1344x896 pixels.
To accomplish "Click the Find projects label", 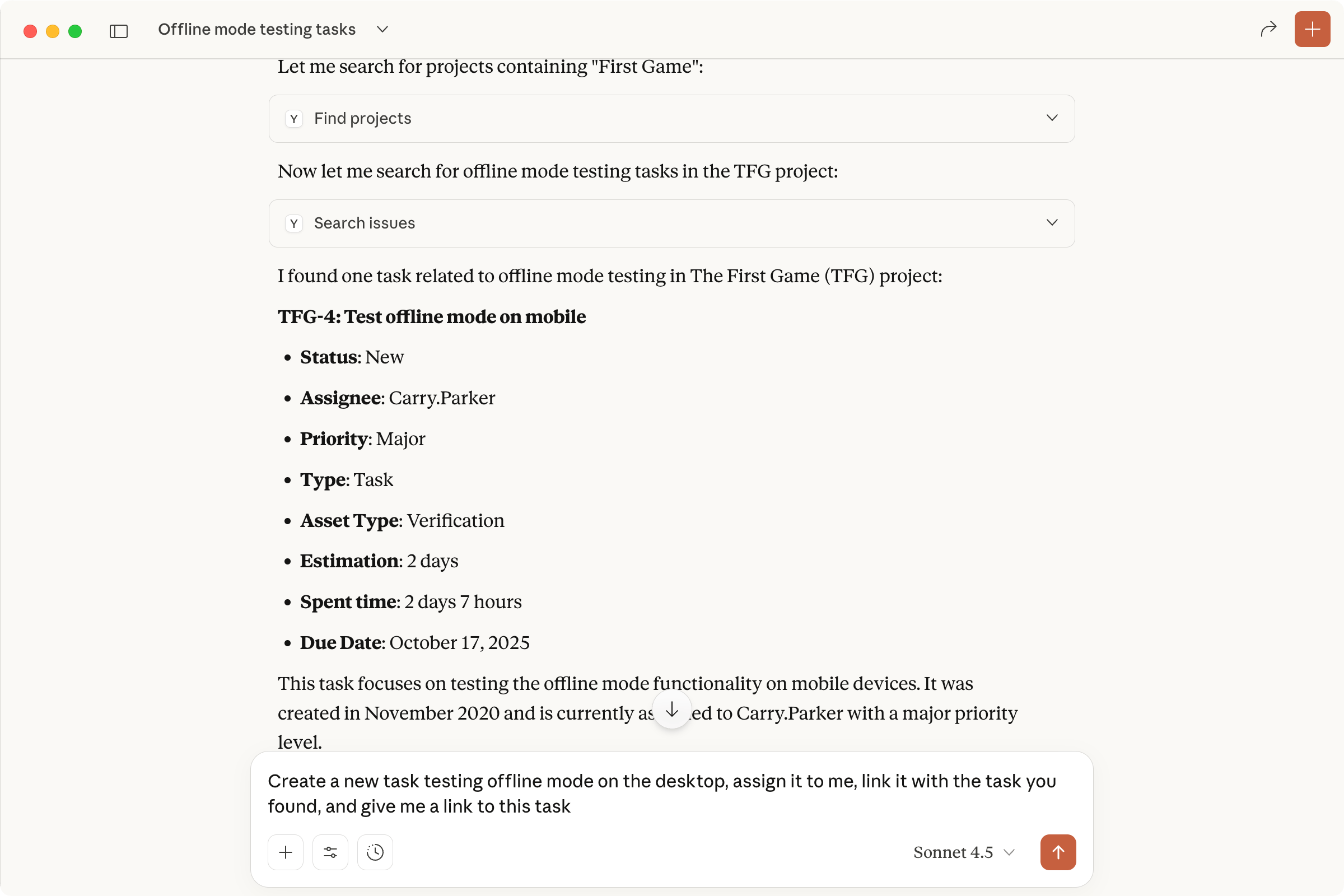I will coord(362,119).
